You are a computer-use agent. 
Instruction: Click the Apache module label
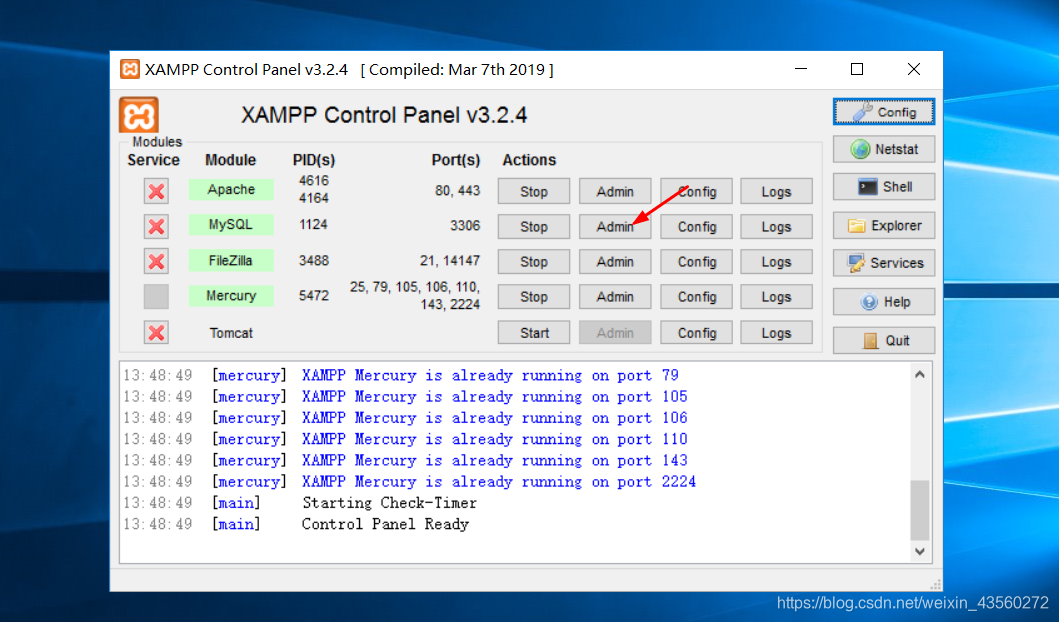231,190
